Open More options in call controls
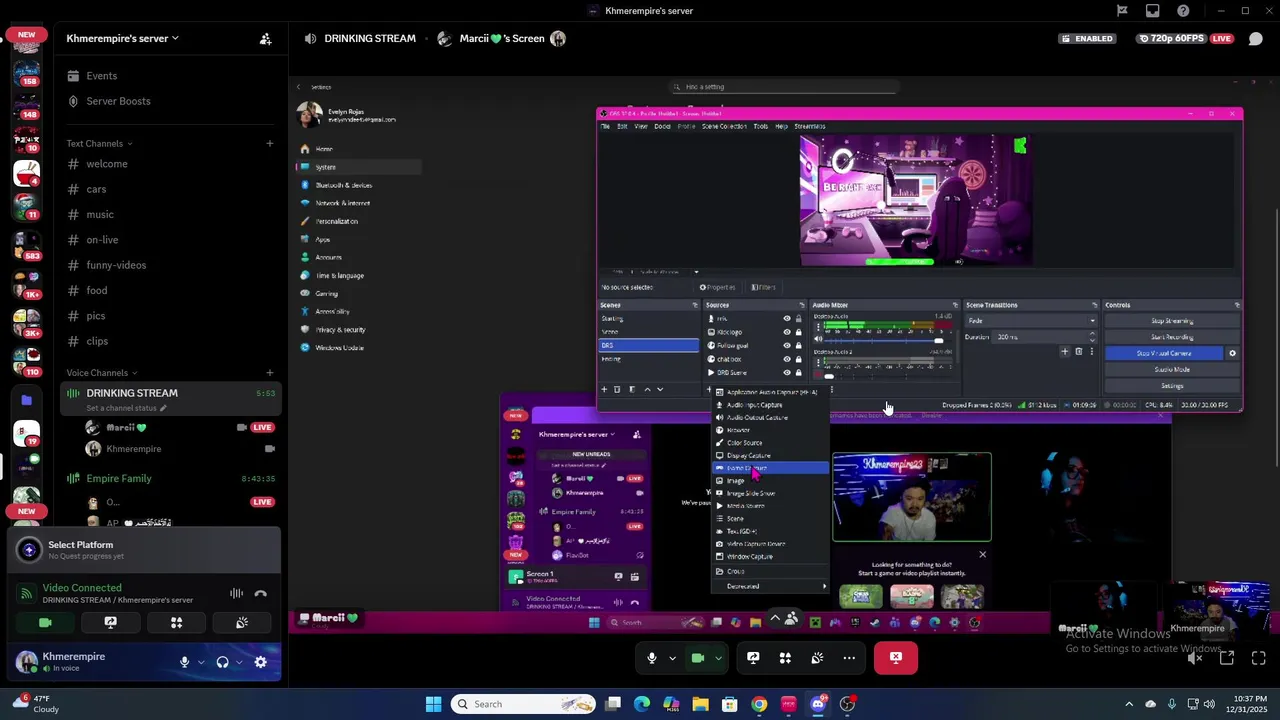 849,658
